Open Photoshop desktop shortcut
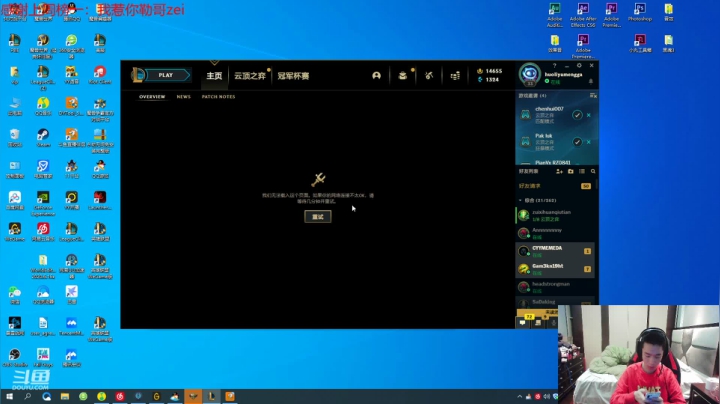Image resolution: width=720 pixels, height=404 pixels. (640, 12)
